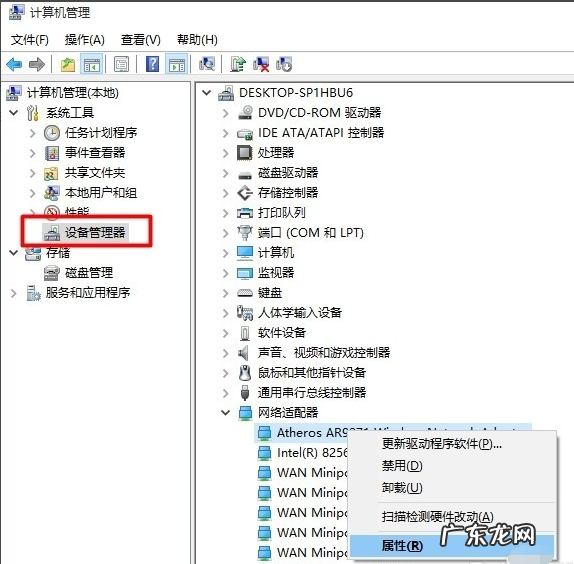Select the 计算机 device category
This screenshot has height=564, width=574.
coord(276,253)
